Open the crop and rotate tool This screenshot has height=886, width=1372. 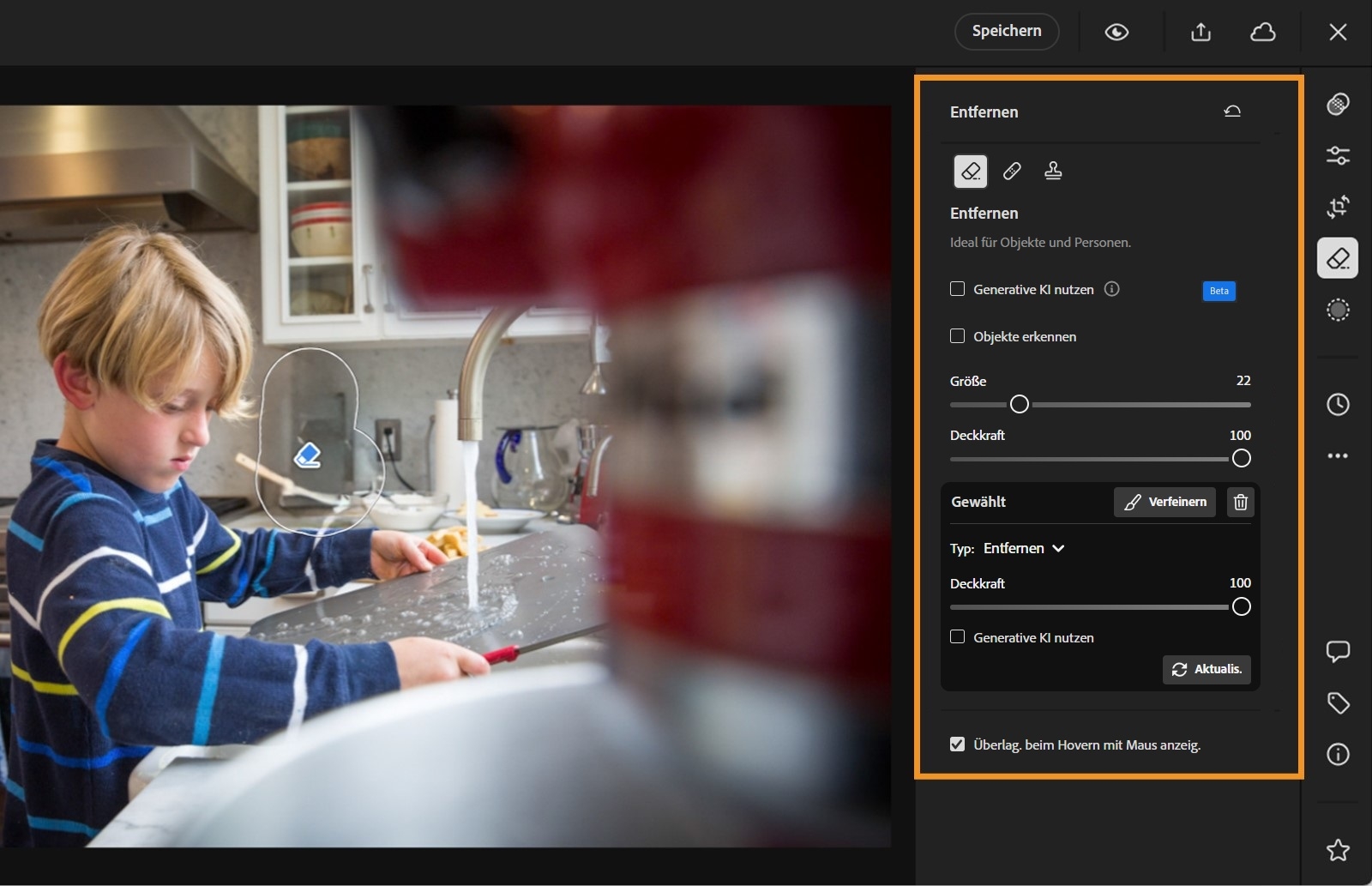pyautogui.click(x=1338, y=207)
